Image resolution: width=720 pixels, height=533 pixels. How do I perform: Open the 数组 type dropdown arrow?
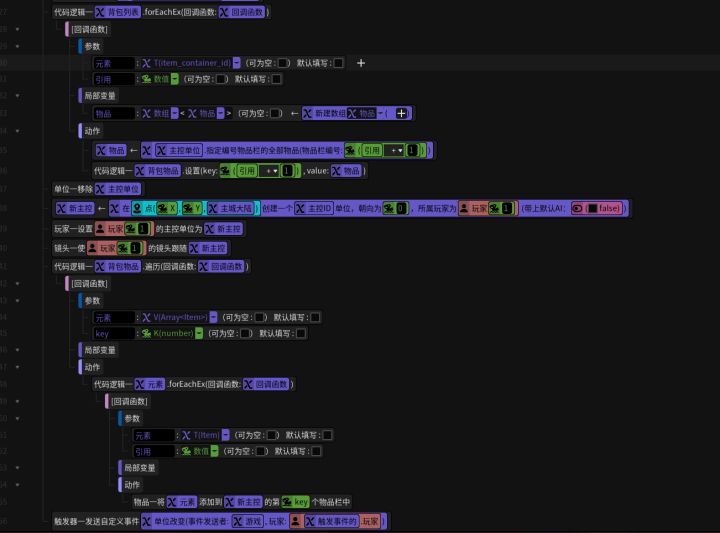(x=174, y=113)
